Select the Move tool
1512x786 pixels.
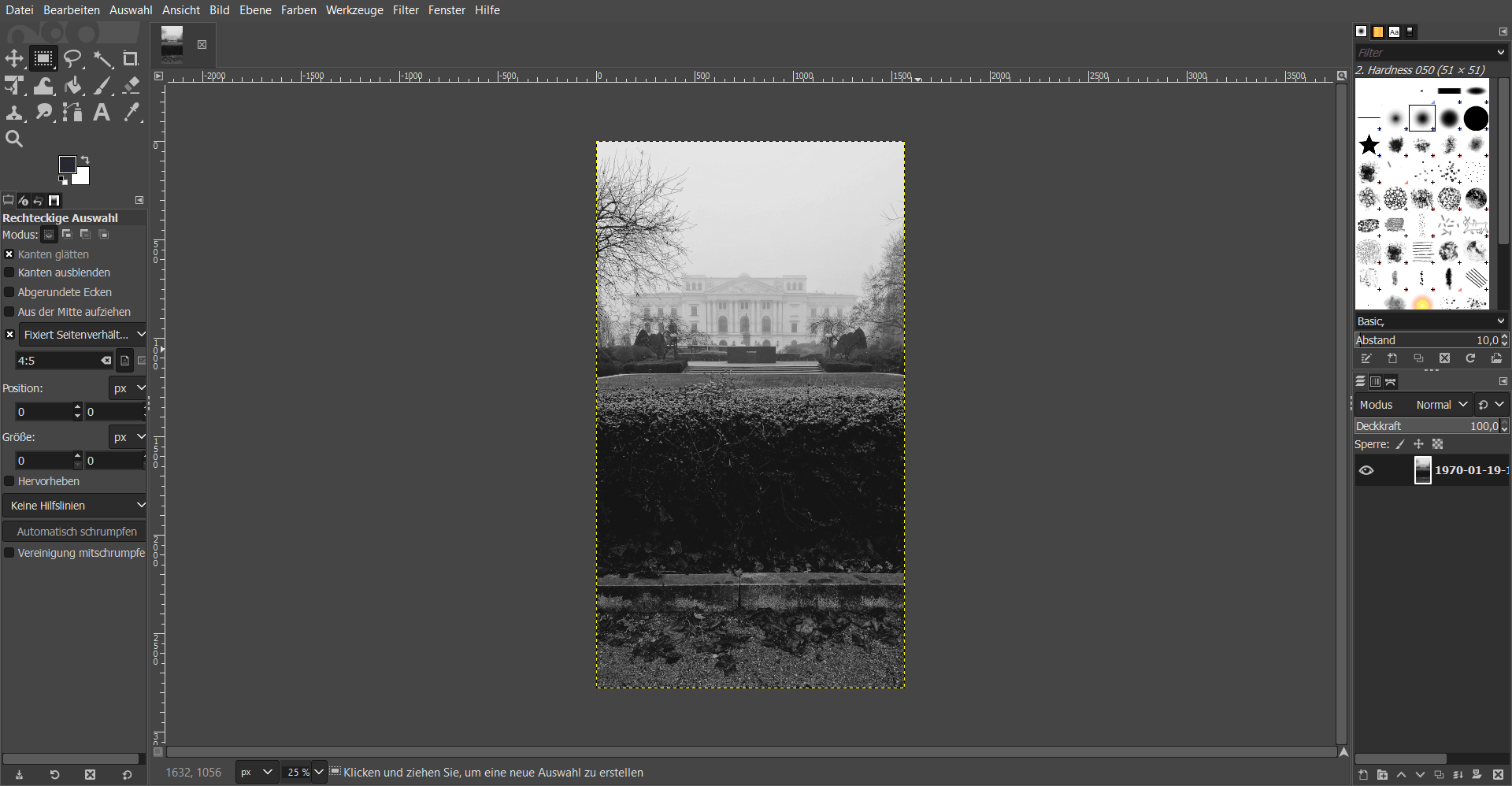point(14,59)
